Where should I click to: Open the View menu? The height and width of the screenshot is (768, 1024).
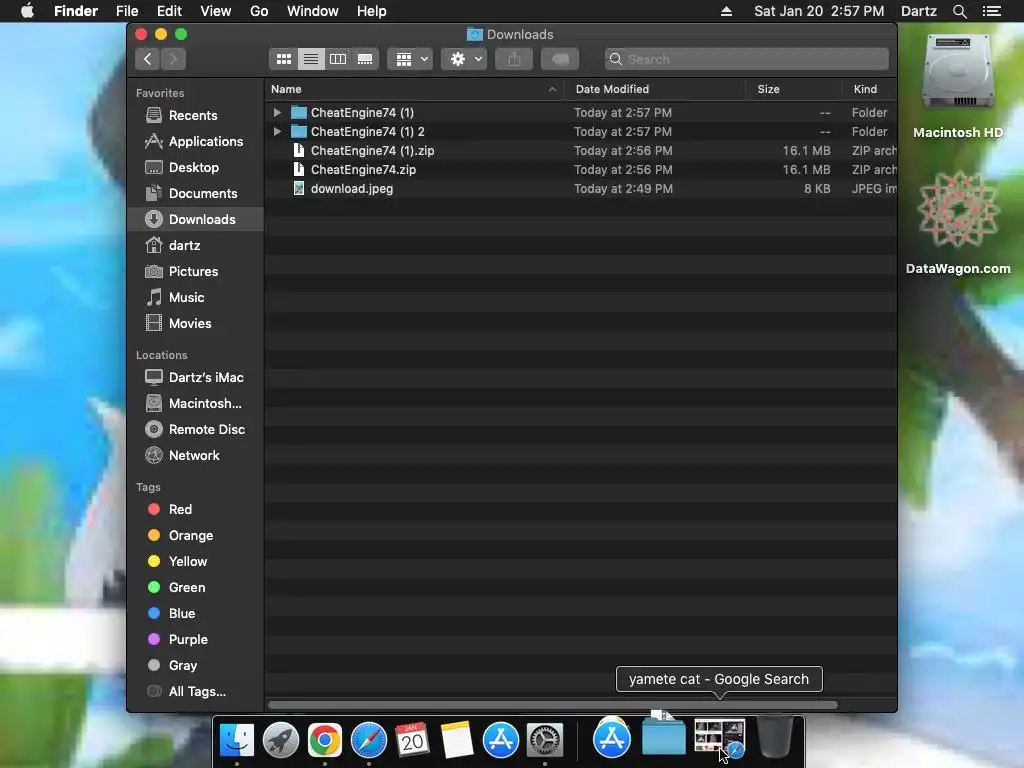(216, 11)
